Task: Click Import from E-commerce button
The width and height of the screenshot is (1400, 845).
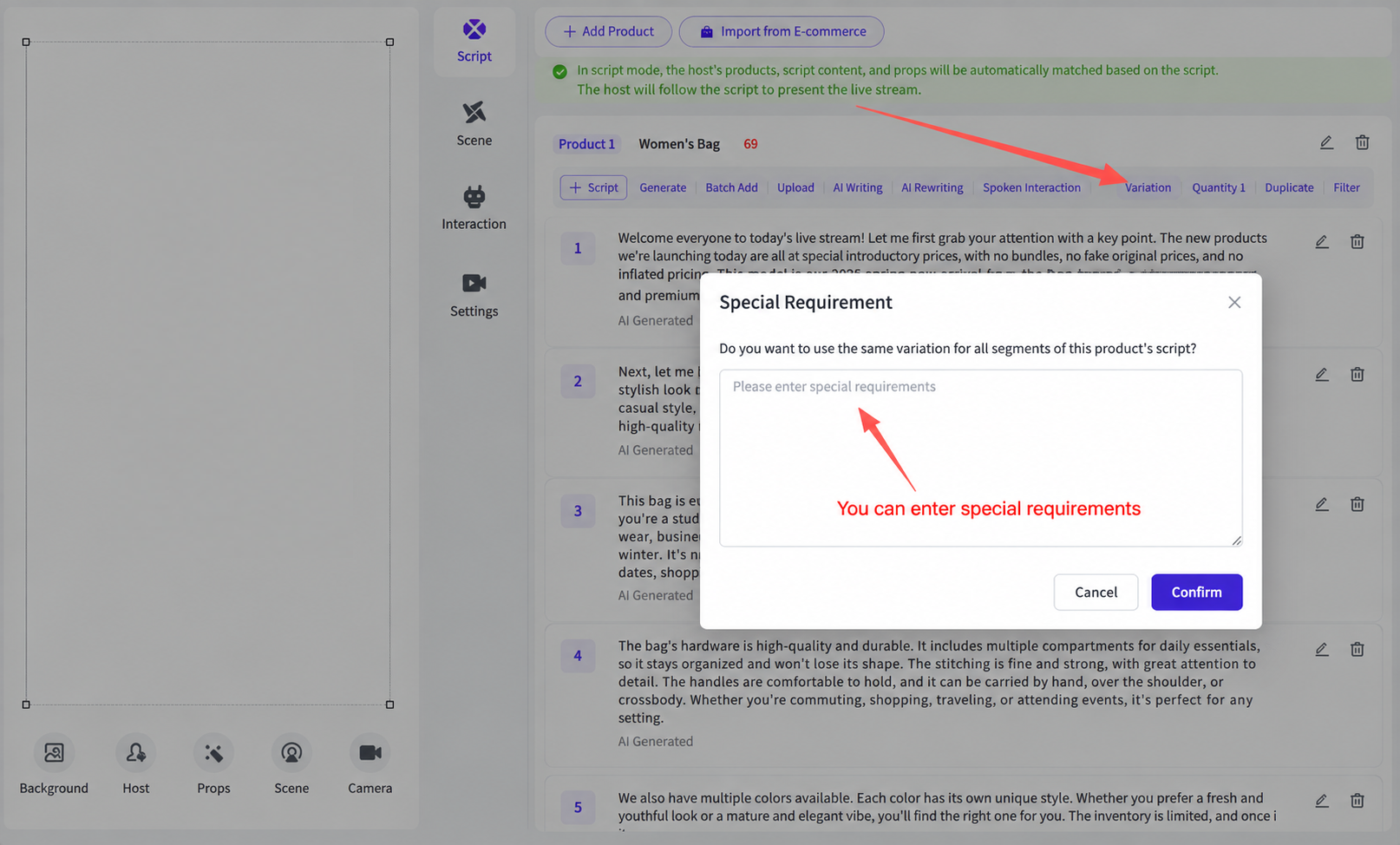Action: click(x=782, y=31)
